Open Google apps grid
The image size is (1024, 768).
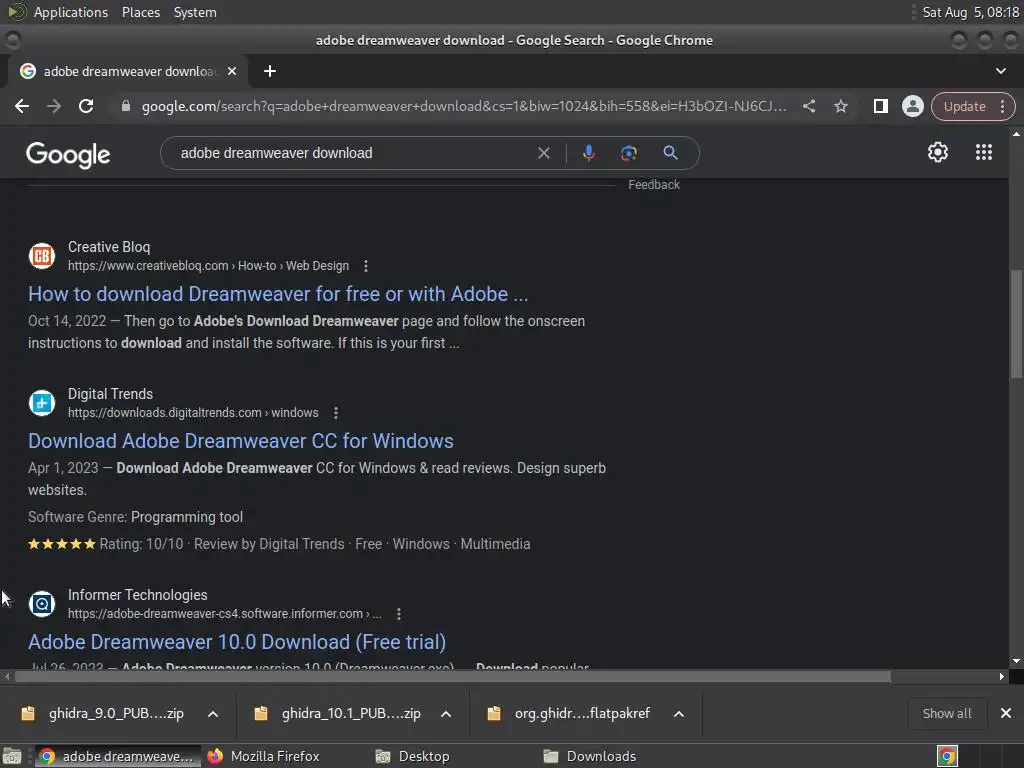click(984, 152)
